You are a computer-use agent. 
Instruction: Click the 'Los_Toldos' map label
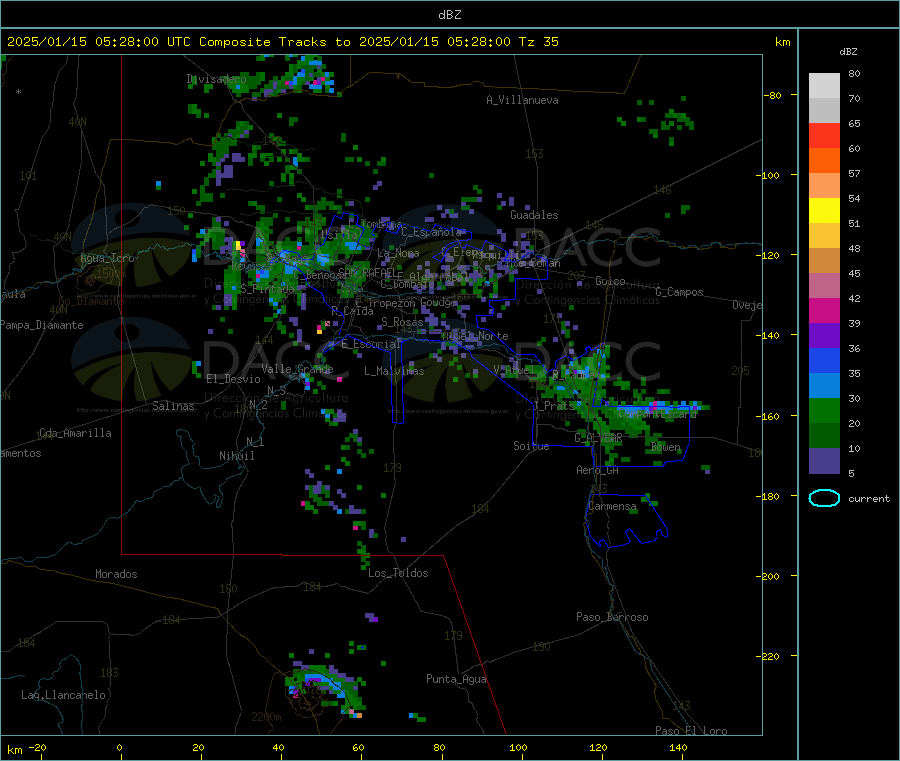pyautogui.click(x=398, y=573)
